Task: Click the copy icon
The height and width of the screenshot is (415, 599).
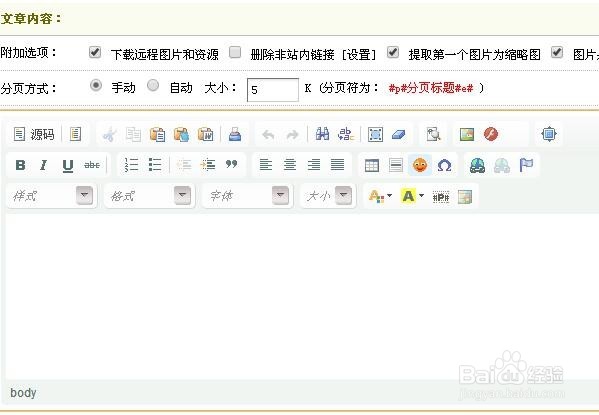Action: click(x=133, y=135)
